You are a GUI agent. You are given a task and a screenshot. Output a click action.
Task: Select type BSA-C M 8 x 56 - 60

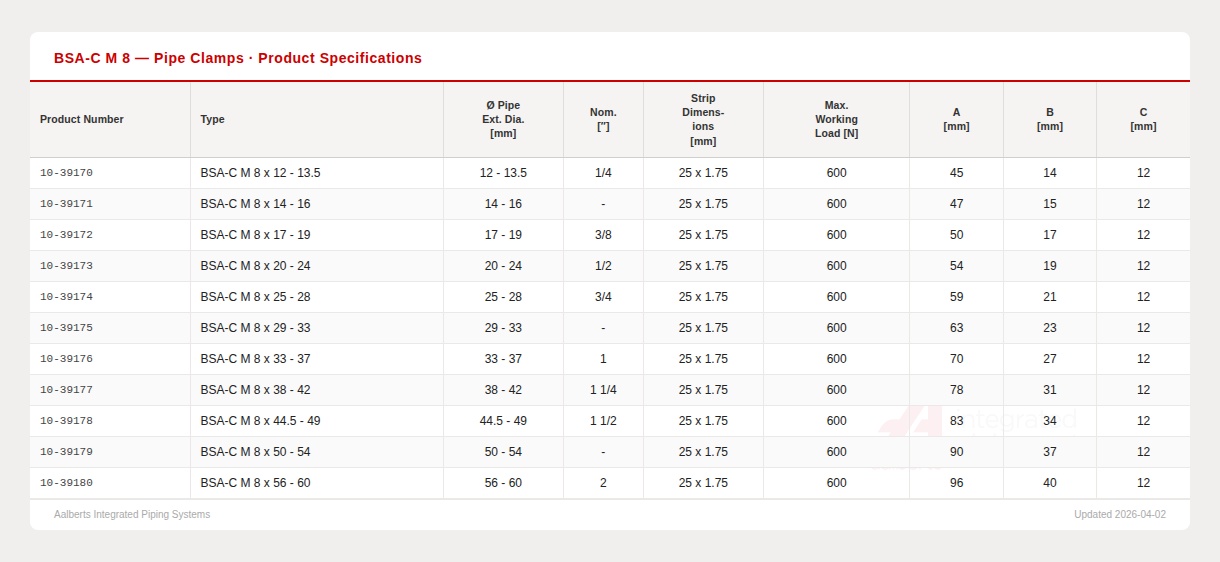(x=255, y=483)
